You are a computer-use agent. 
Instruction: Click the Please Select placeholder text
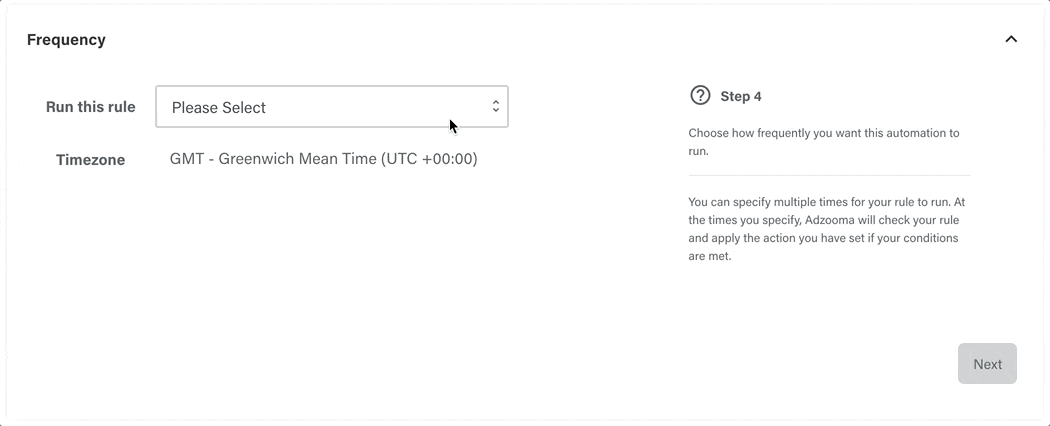tap(219, 108)
